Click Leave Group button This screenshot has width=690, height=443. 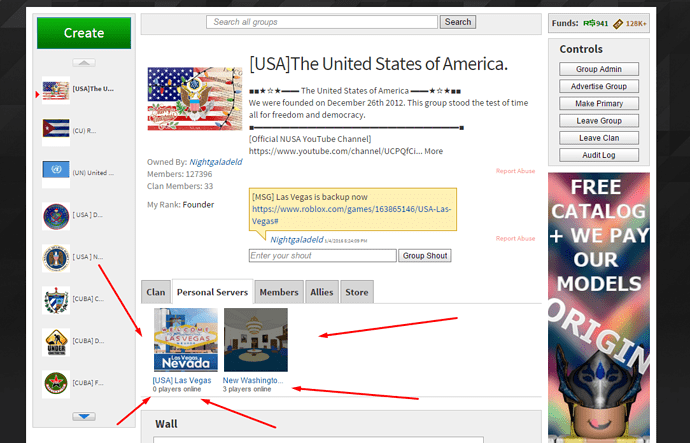click(x=599, y=121)
